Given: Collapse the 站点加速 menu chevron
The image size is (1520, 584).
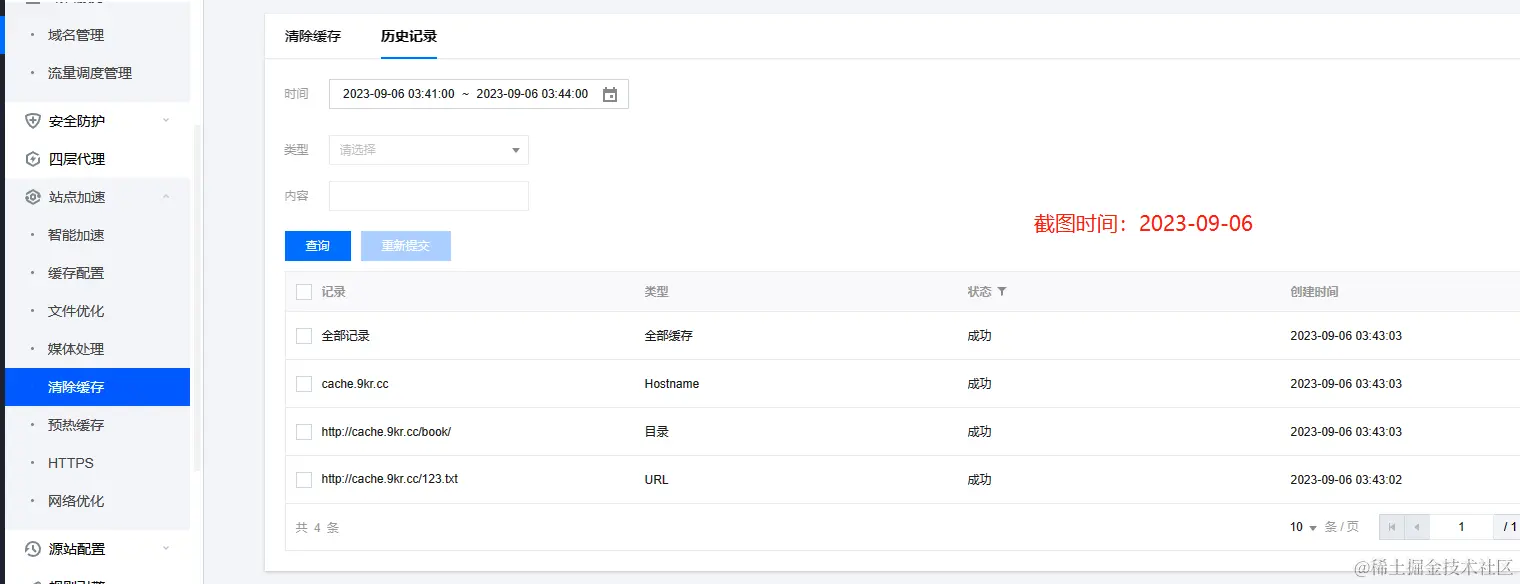Looking at the screenshot, I should point(166,197).
